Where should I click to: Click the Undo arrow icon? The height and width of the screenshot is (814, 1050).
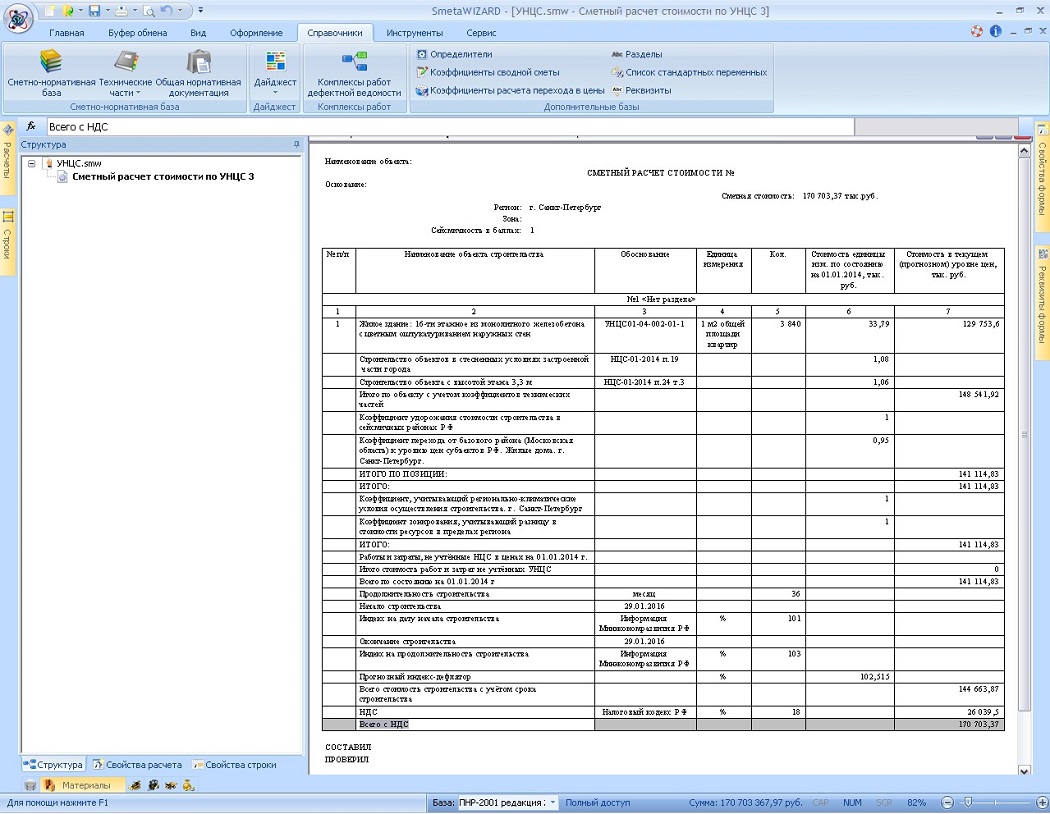point(166,10)
